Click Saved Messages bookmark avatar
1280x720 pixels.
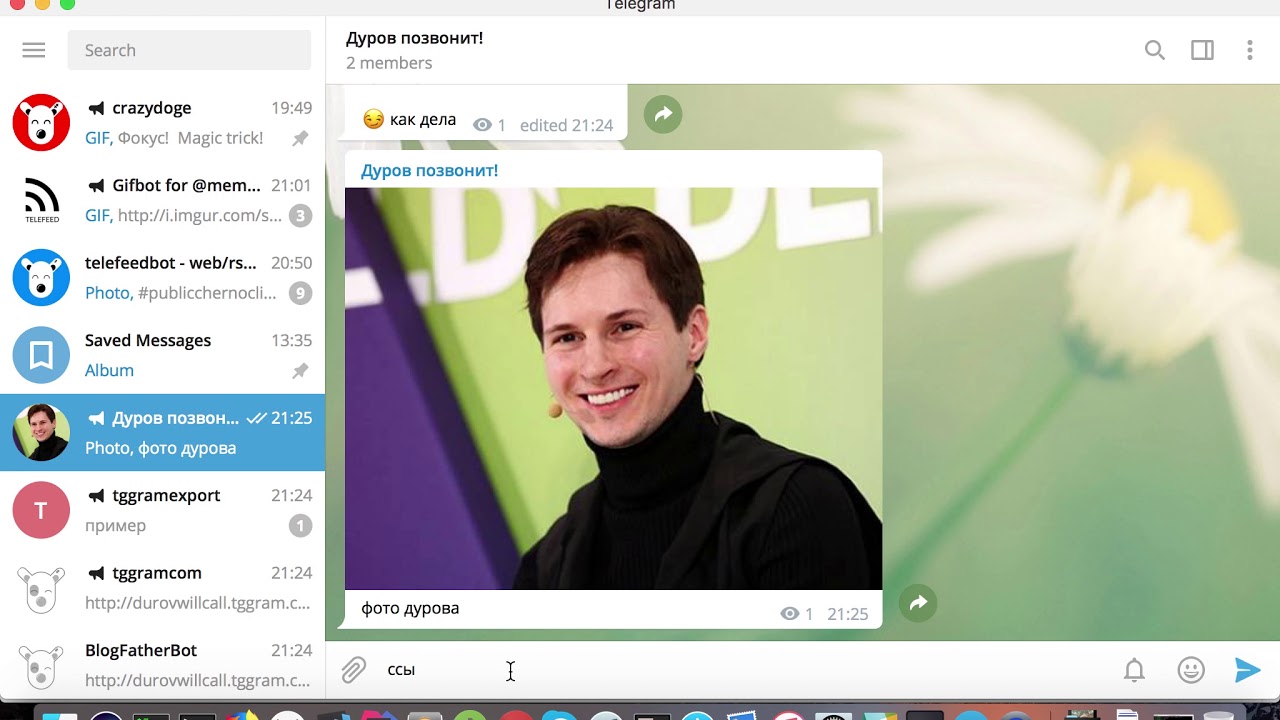pyautogui.click(x=41, y=355)
